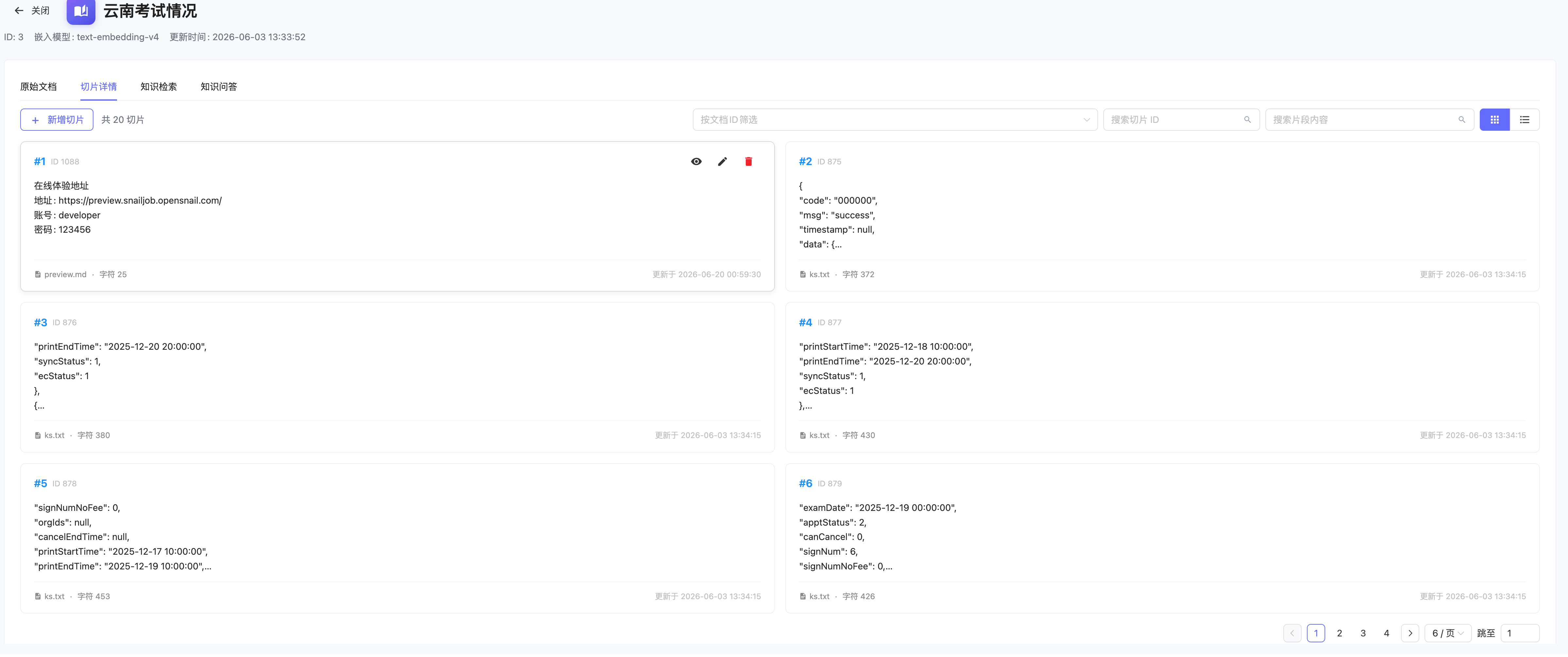Click 关闭 to close the page

40,10
